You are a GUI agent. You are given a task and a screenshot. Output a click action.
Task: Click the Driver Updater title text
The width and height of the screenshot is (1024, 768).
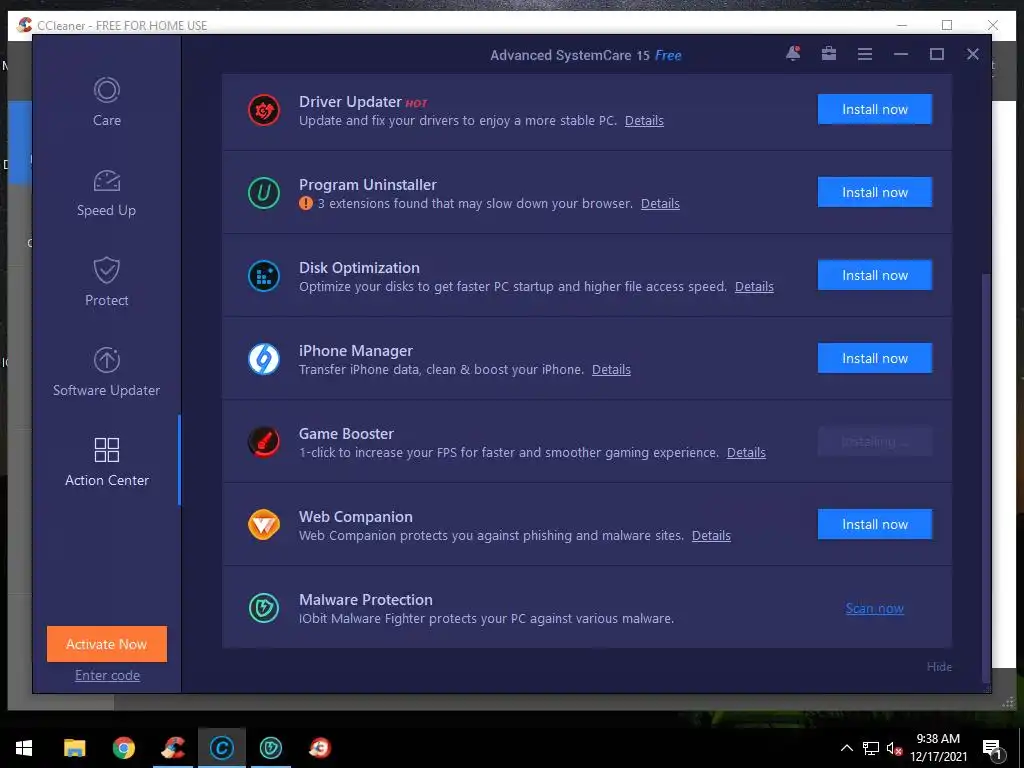pyautogui.click(x=350, y=102)
